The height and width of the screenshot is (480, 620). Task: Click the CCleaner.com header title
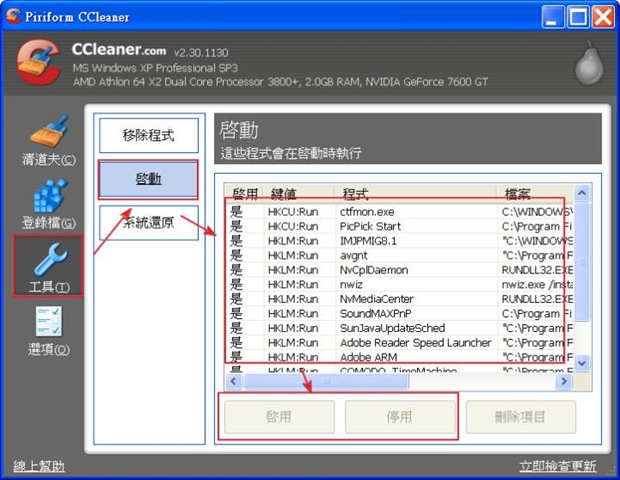pos(119,50)
